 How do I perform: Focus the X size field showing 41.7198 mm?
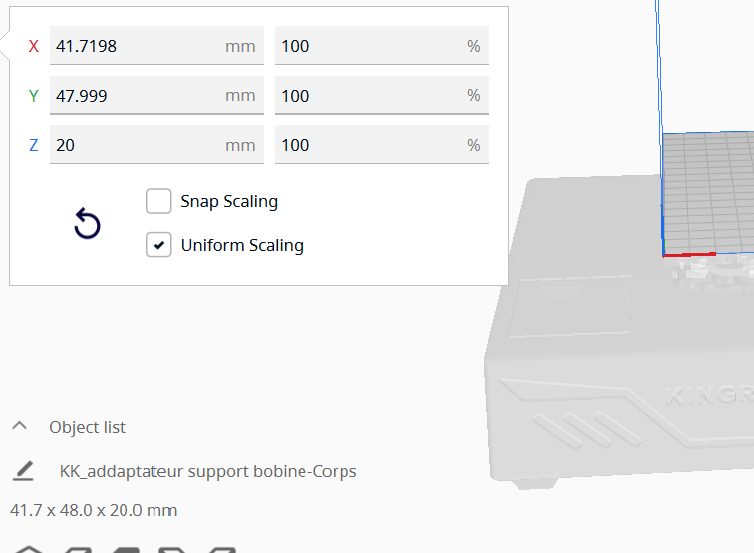click(157, 46)
